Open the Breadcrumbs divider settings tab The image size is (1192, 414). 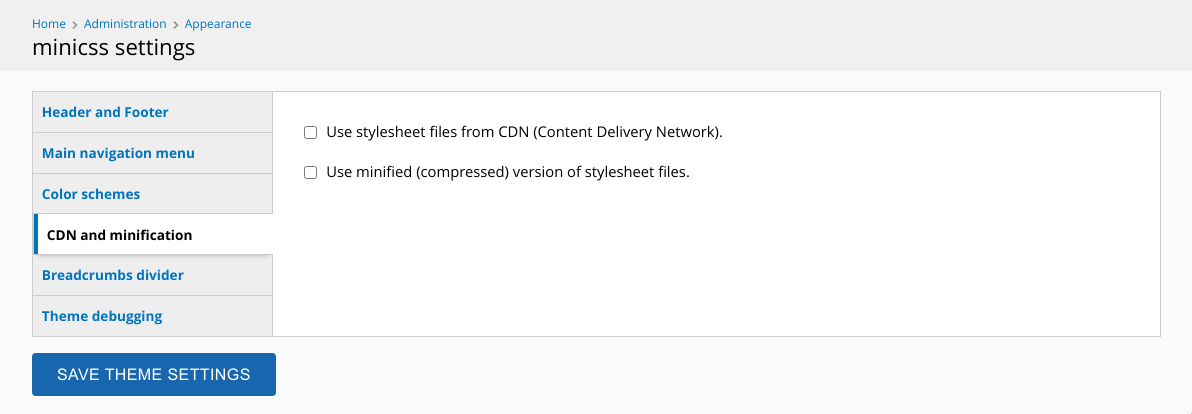click(152, 275)
